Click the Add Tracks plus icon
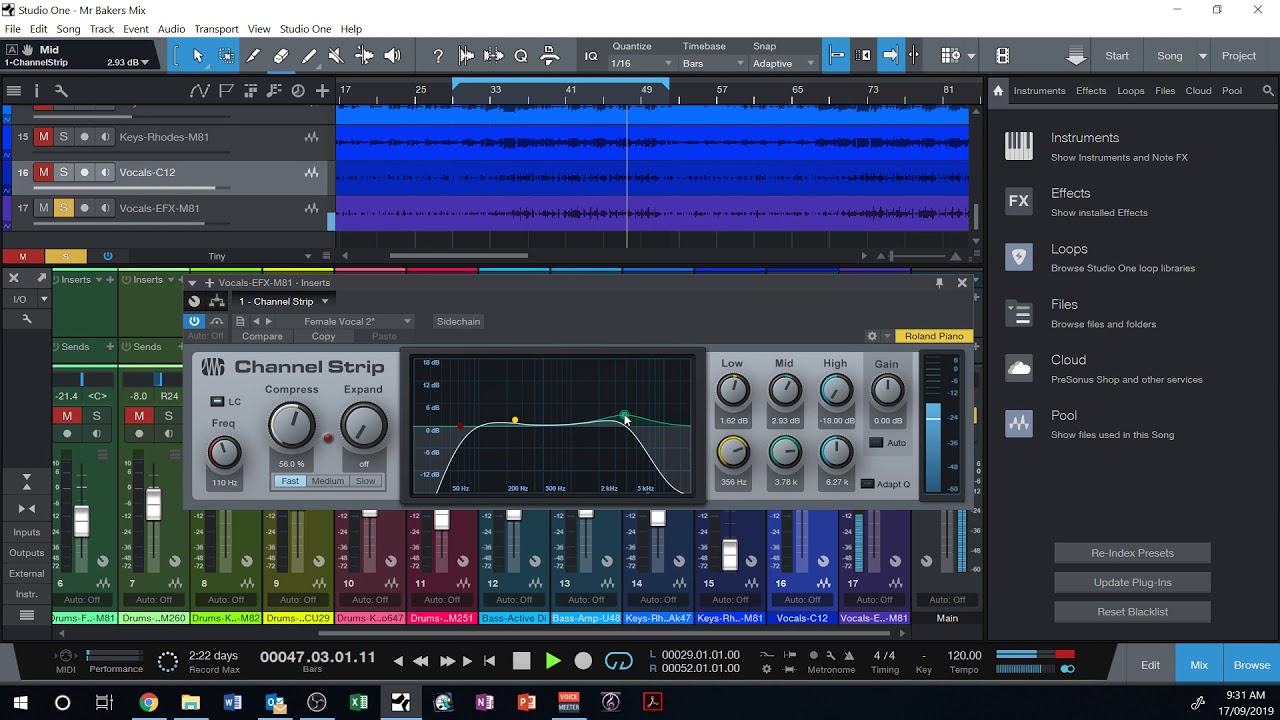This screenshot has height=720, width=1280. click(x=322, y=91)
